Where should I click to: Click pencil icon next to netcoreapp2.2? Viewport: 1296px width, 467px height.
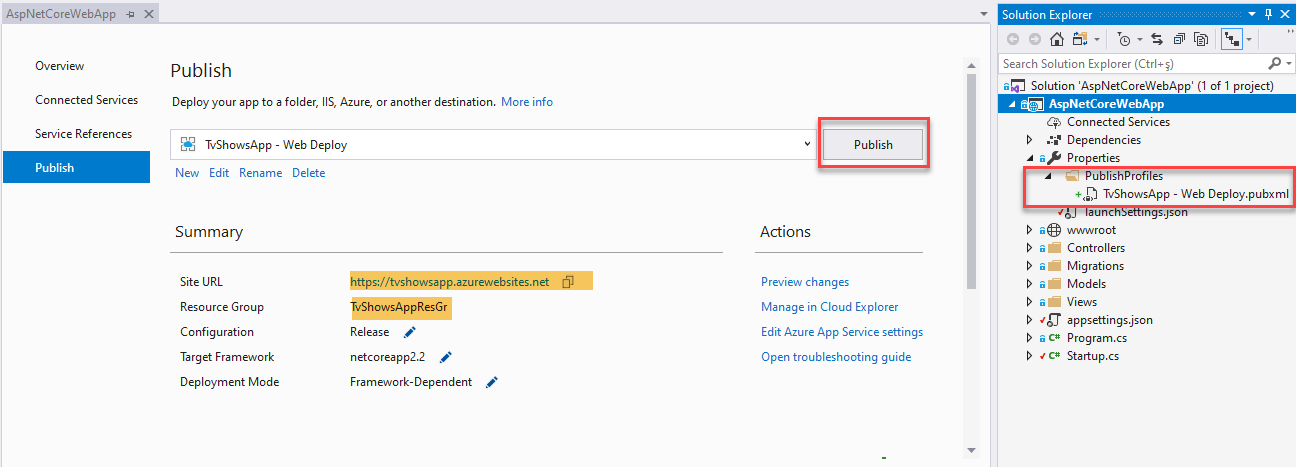click(446, 357)
